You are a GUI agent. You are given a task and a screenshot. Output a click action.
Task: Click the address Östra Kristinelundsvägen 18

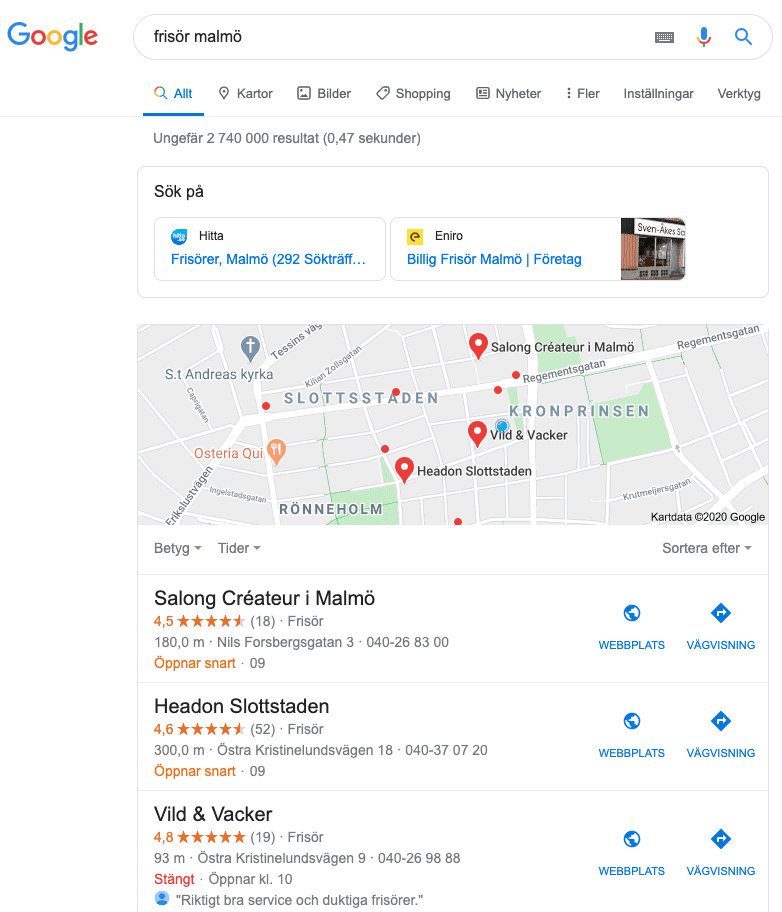(x=305, y=750)
